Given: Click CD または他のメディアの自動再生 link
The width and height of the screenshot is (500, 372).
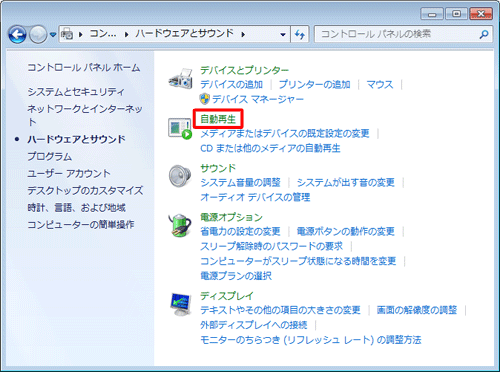Looking at the screenshot, I should click(270, 148).
